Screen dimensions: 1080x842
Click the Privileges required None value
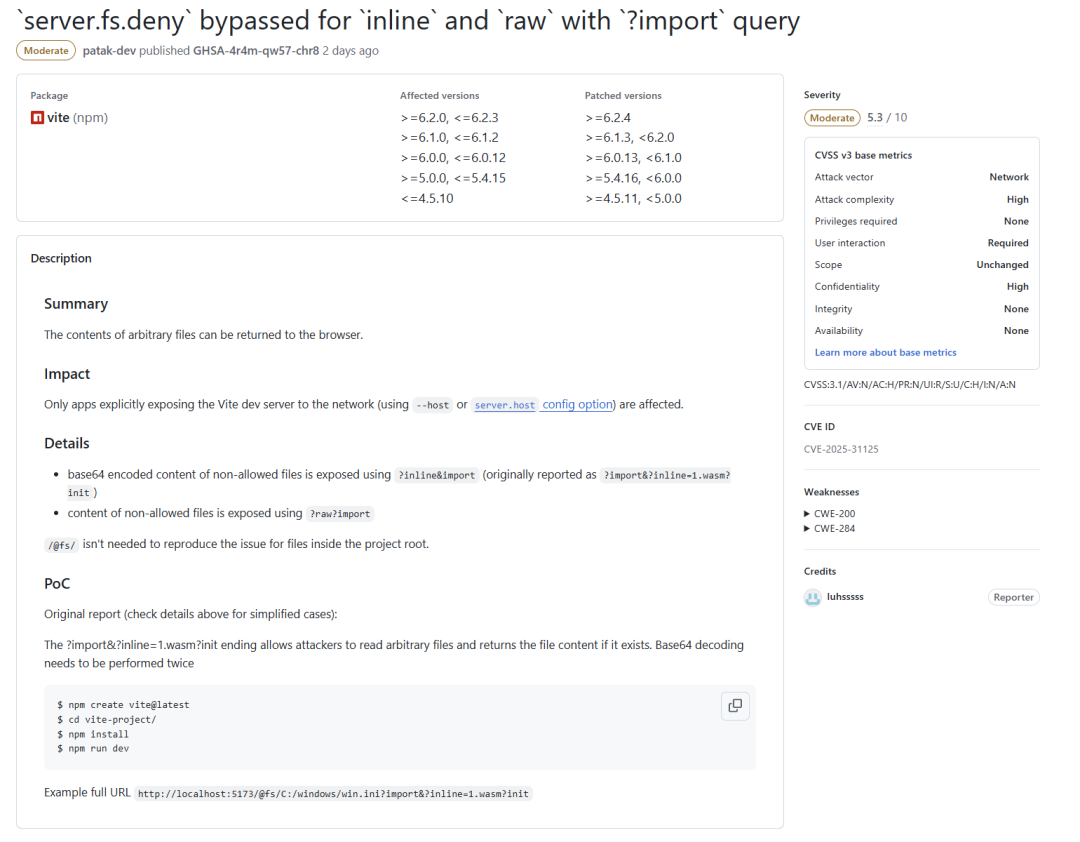[x=1016, y=221]
